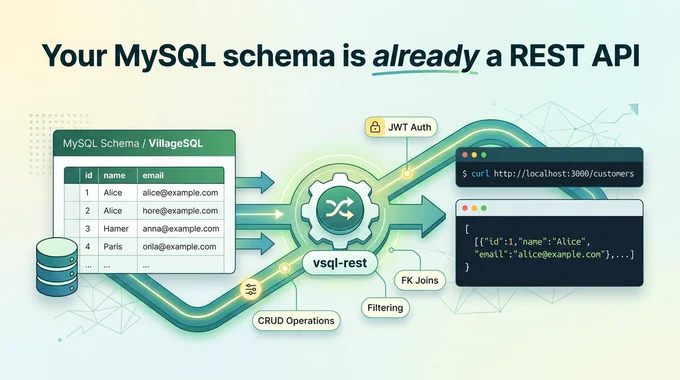
Task: Click the database cylinder stack icon
Action: [x=57, y=267]
